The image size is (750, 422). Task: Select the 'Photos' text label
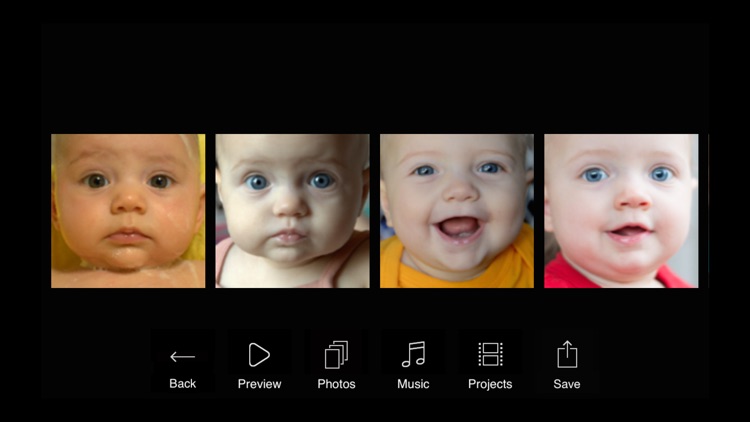coord(336,384)
